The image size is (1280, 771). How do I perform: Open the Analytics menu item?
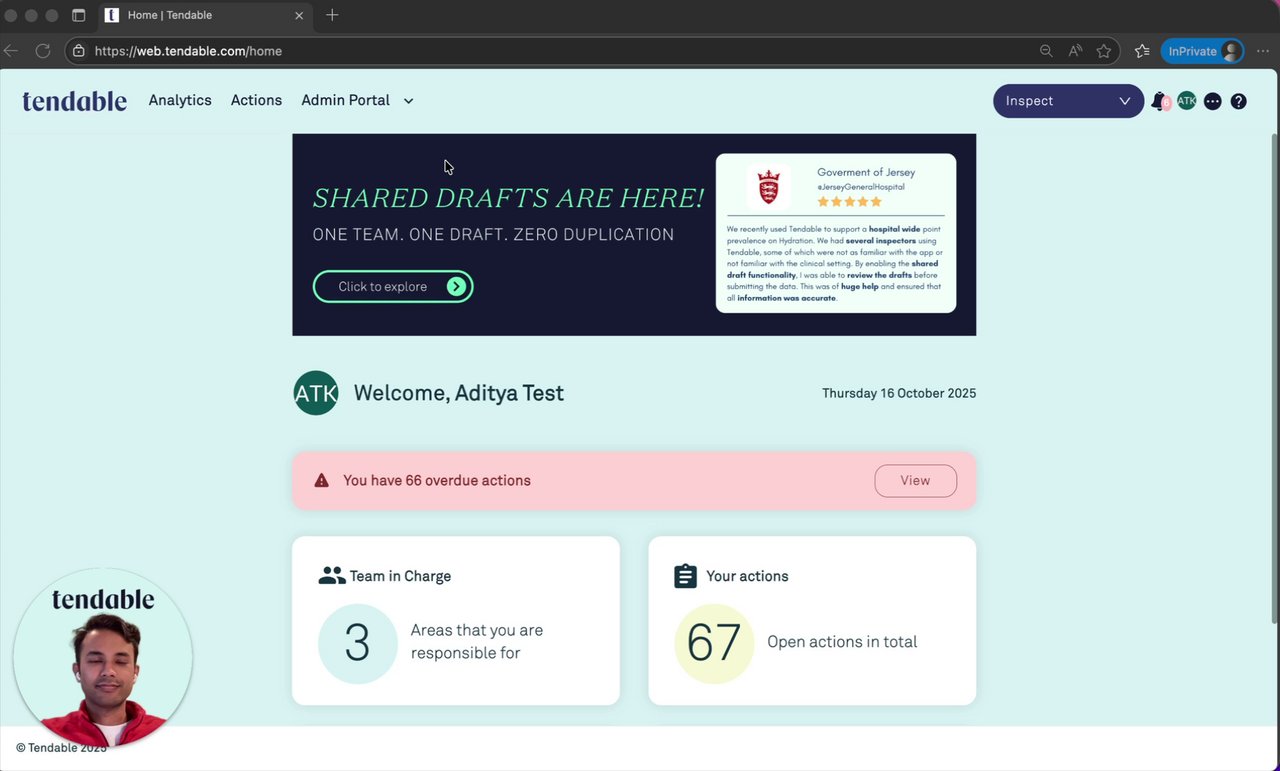[180, 100]
